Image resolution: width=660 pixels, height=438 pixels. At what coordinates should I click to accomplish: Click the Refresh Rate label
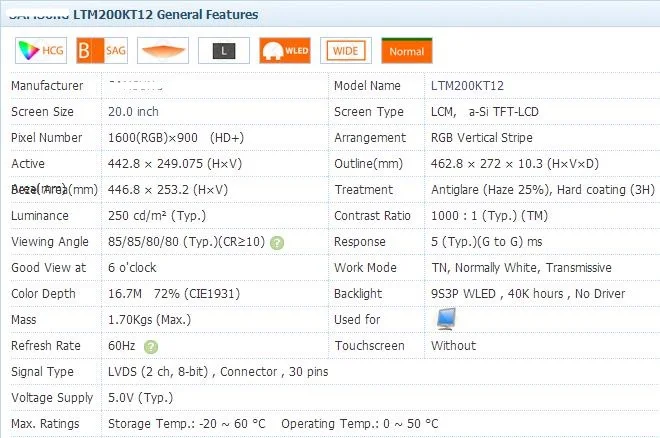[46, 346]
